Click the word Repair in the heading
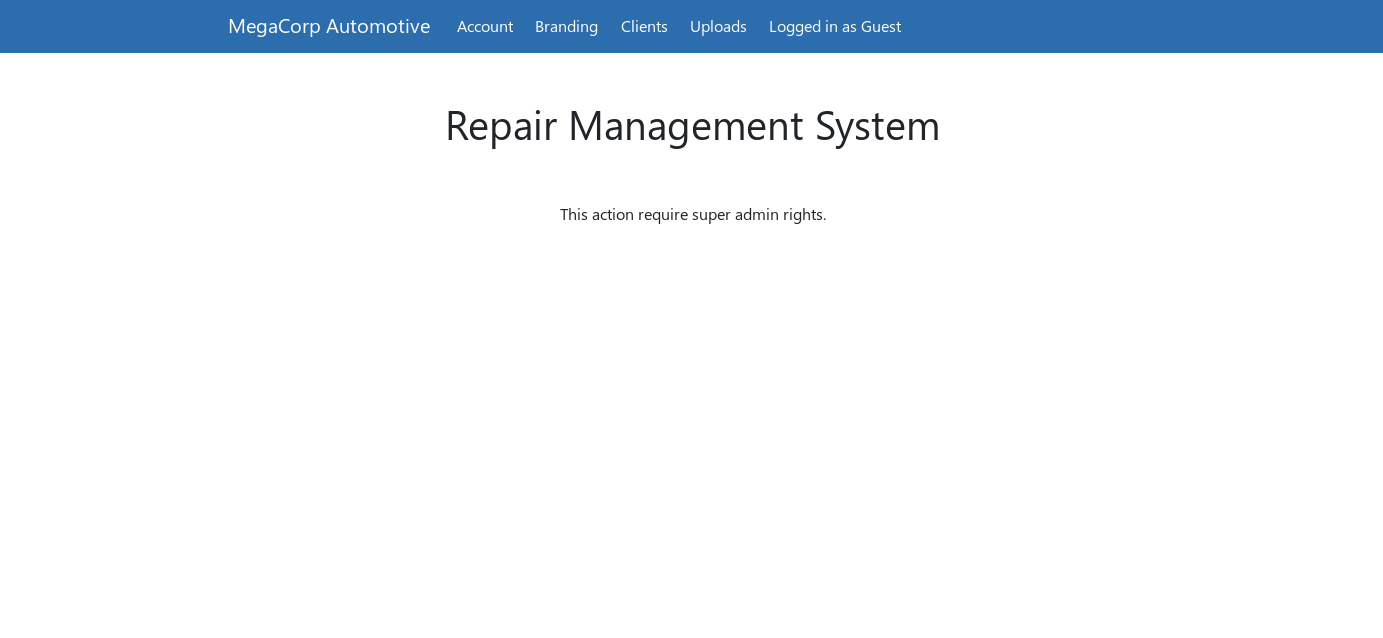The width and height of the screenshot is (1383, 638). pos(500,125)
